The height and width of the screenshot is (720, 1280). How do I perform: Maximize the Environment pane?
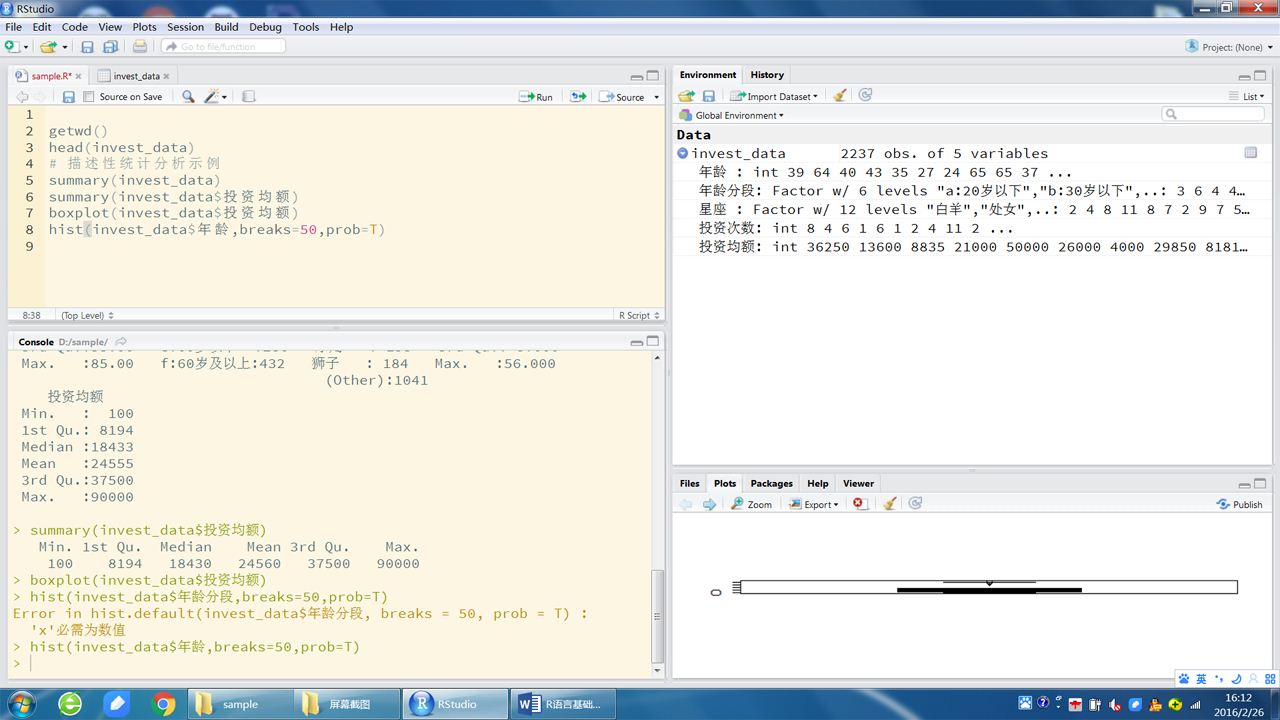tap(1261, 76)
